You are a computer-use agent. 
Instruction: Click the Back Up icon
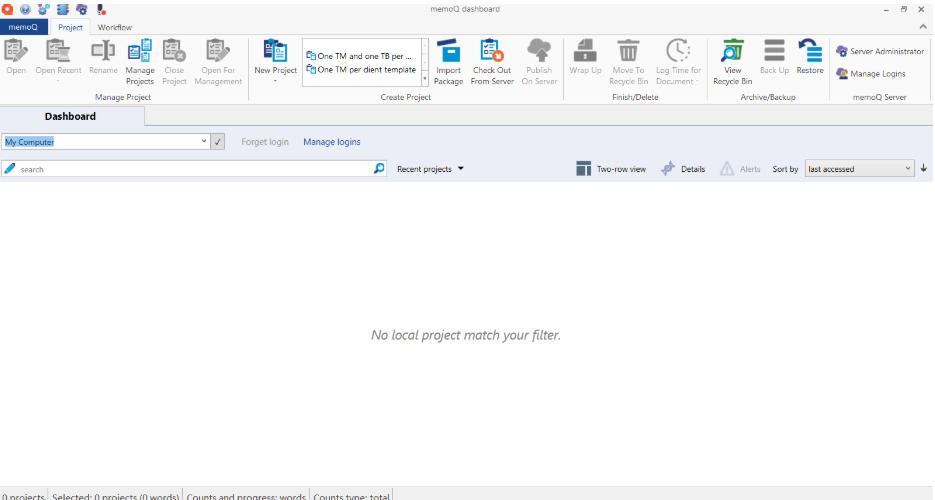tap(774, 51)
